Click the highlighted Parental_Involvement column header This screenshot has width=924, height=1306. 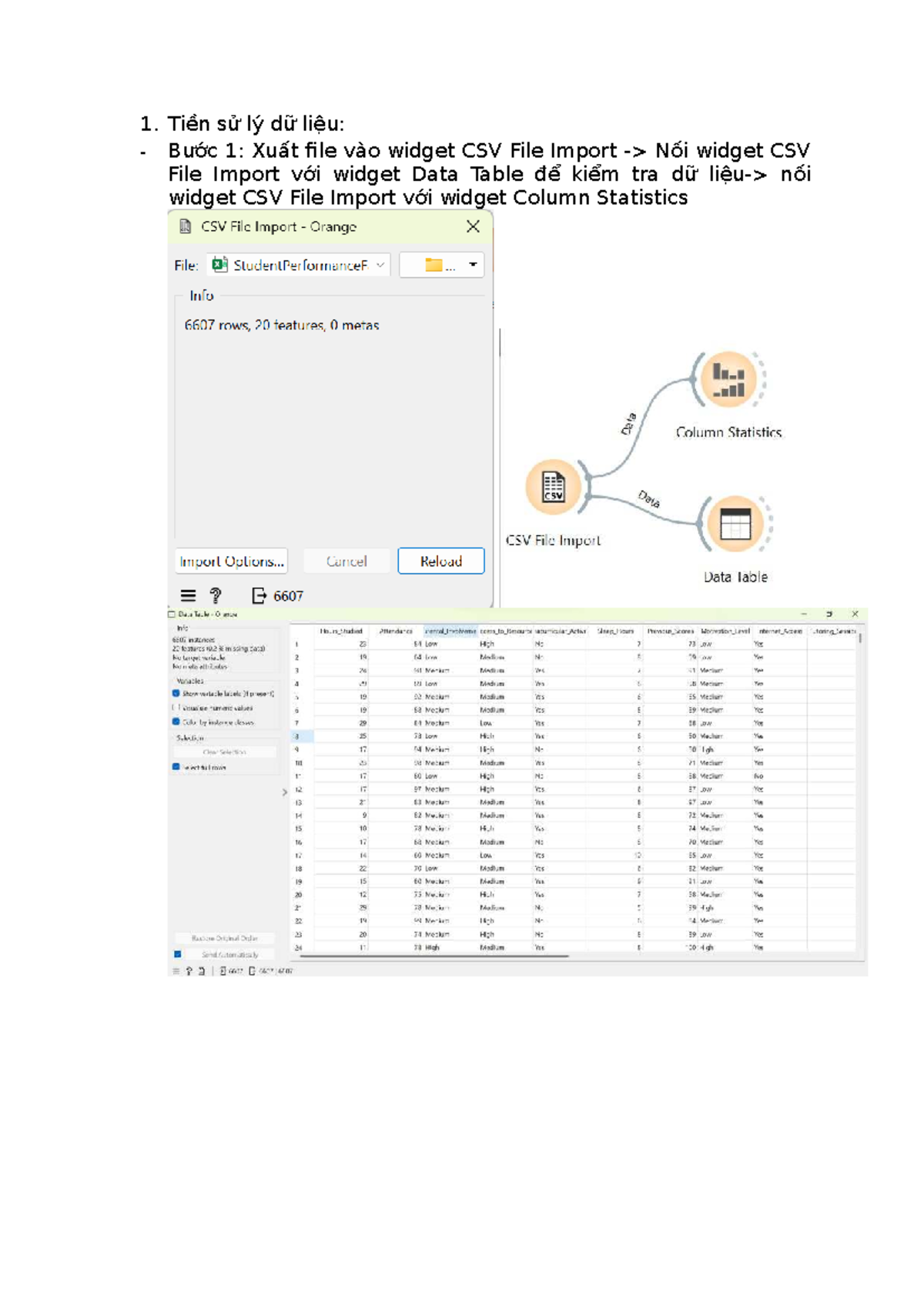450,631
